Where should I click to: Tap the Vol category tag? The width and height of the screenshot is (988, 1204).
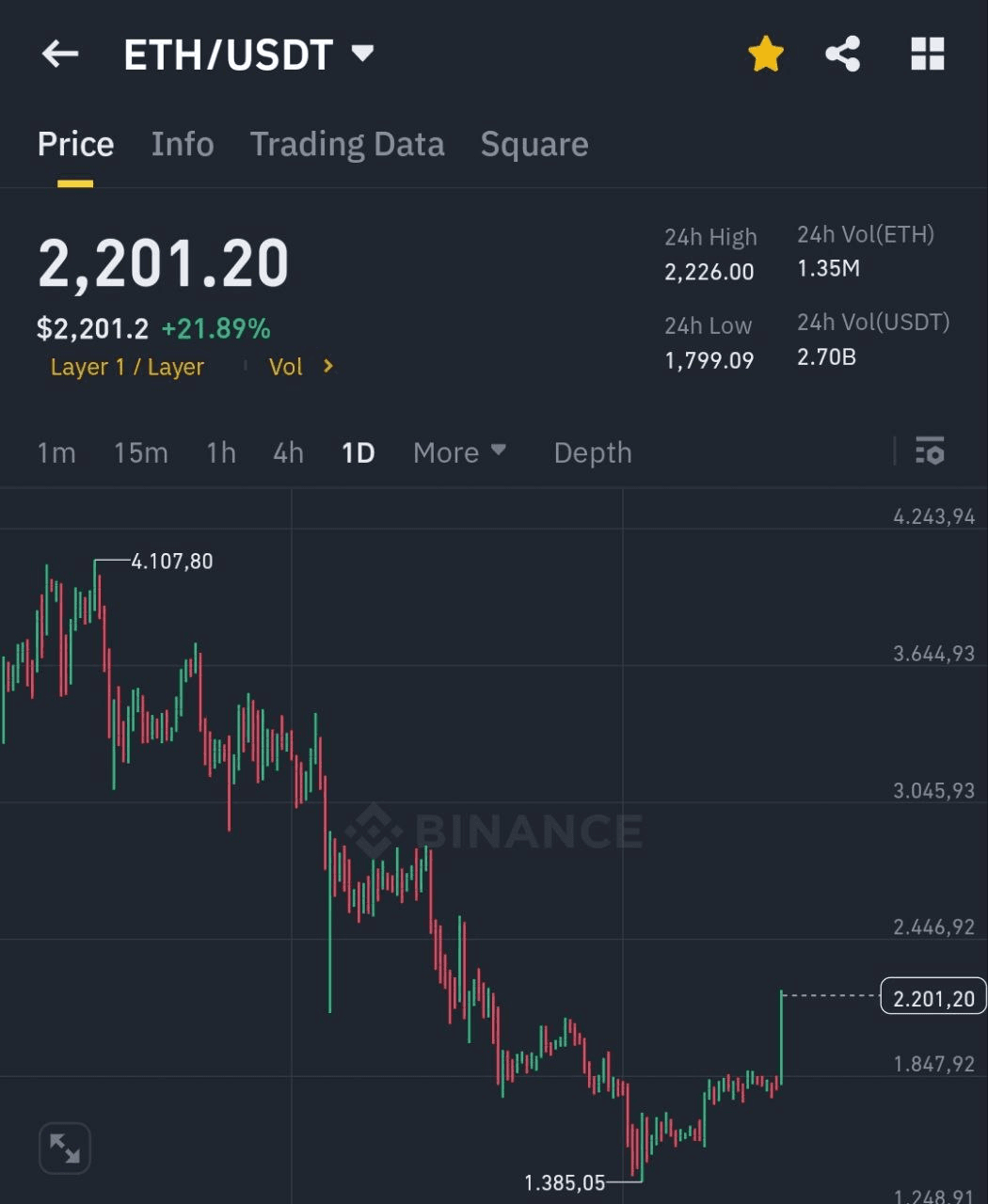click(x=285, y=367)
